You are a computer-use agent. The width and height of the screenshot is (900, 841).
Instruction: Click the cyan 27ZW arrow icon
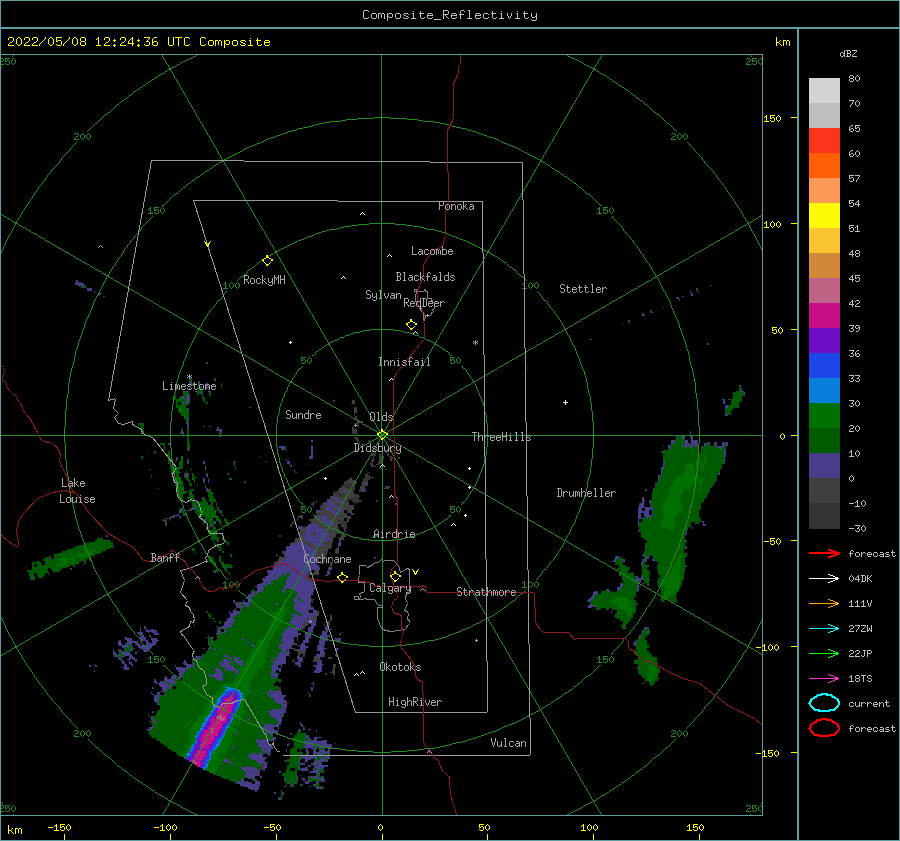tap(824, 629)
